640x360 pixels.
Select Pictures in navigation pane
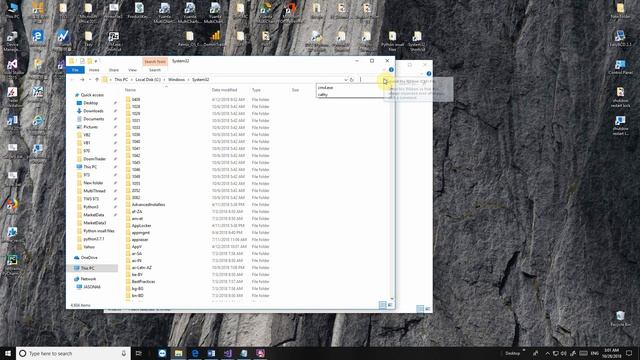coord(90,127)
